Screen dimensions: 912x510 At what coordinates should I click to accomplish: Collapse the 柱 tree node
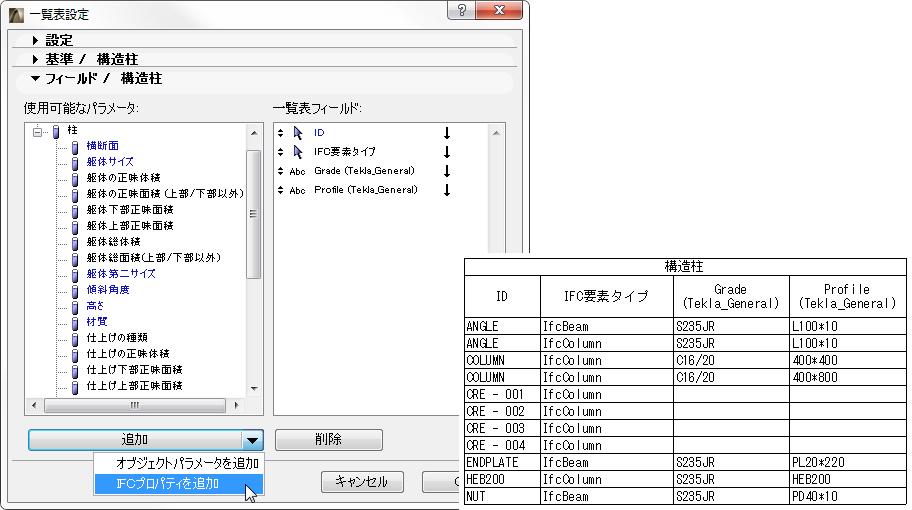[38, 132]
